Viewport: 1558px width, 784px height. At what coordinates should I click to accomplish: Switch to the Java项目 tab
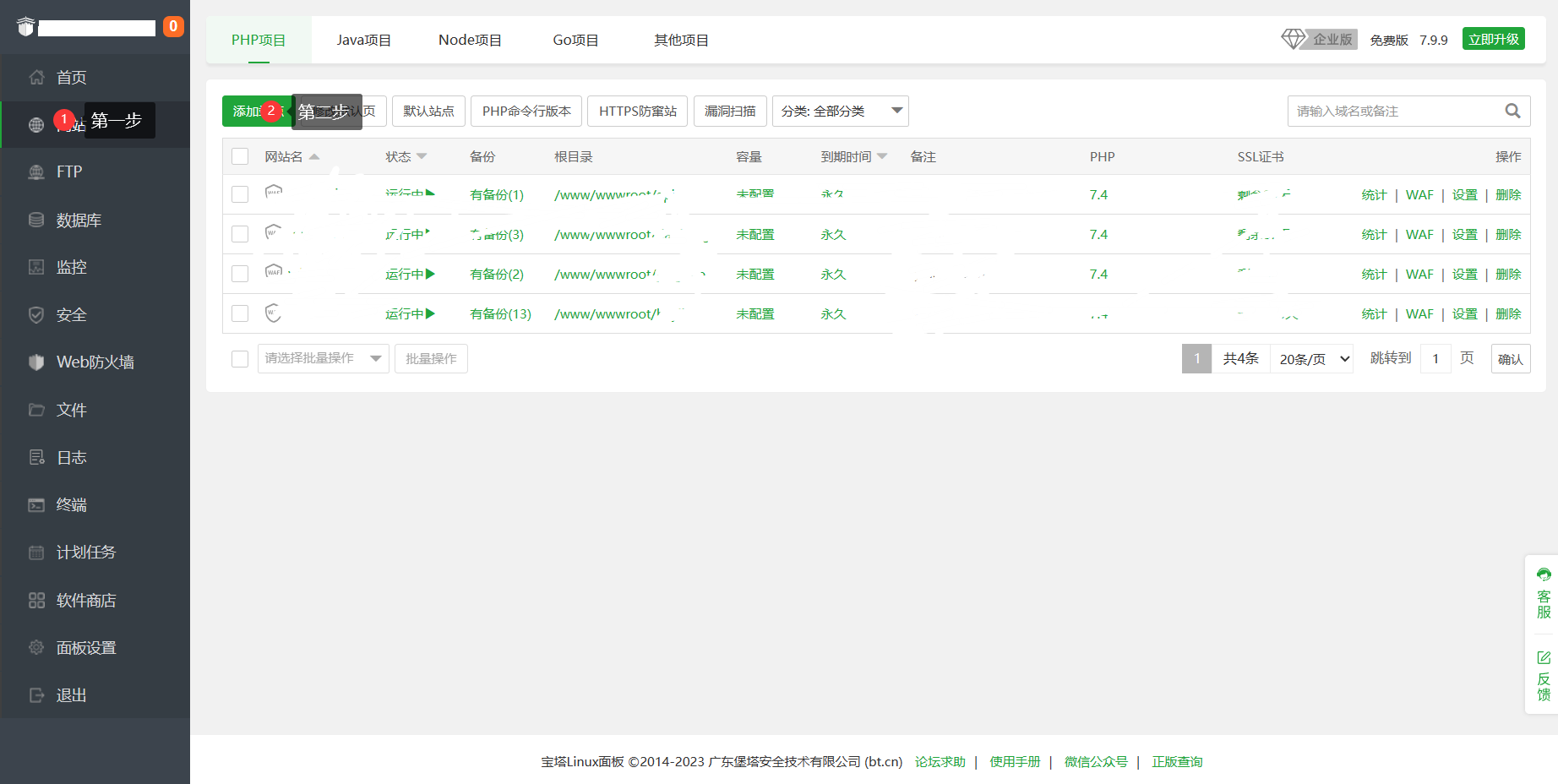click(x=364, y=40)
